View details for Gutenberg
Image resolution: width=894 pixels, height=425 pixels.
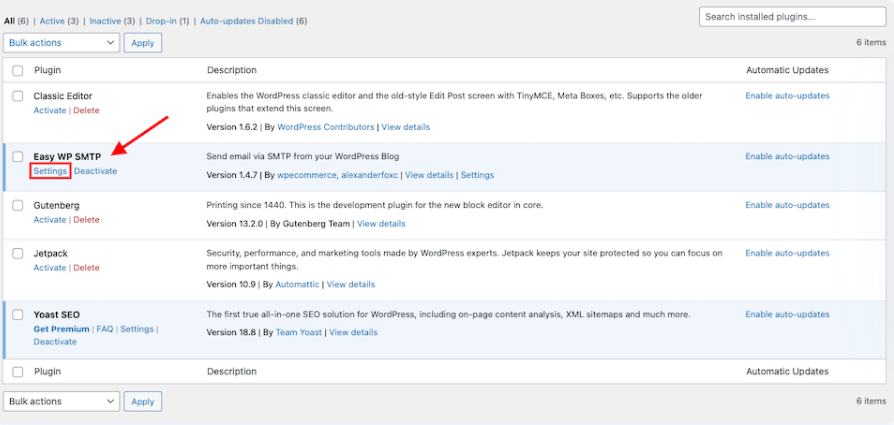tap(381, 224)
